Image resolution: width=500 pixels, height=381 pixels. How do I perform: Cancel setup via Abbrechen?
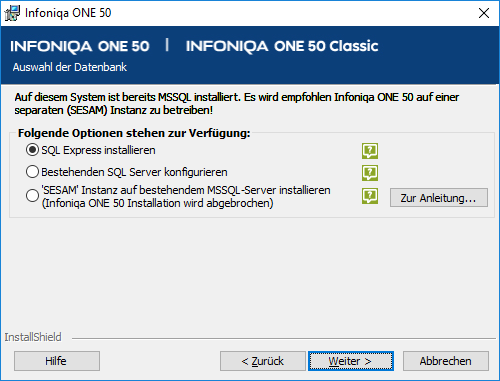[x=446, y=361]
